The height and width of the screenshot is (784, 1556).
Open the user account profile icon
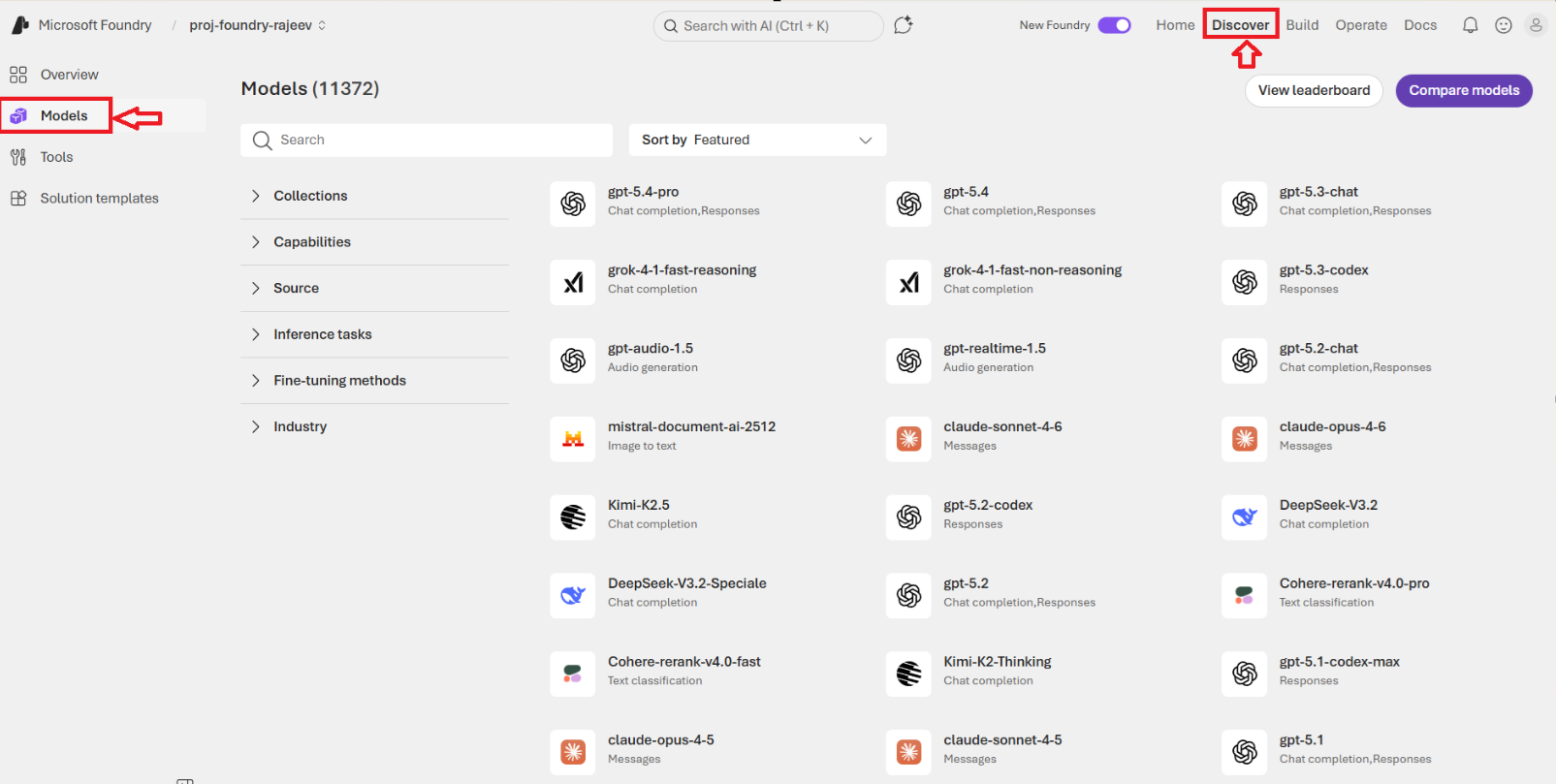pos(1536,25)
